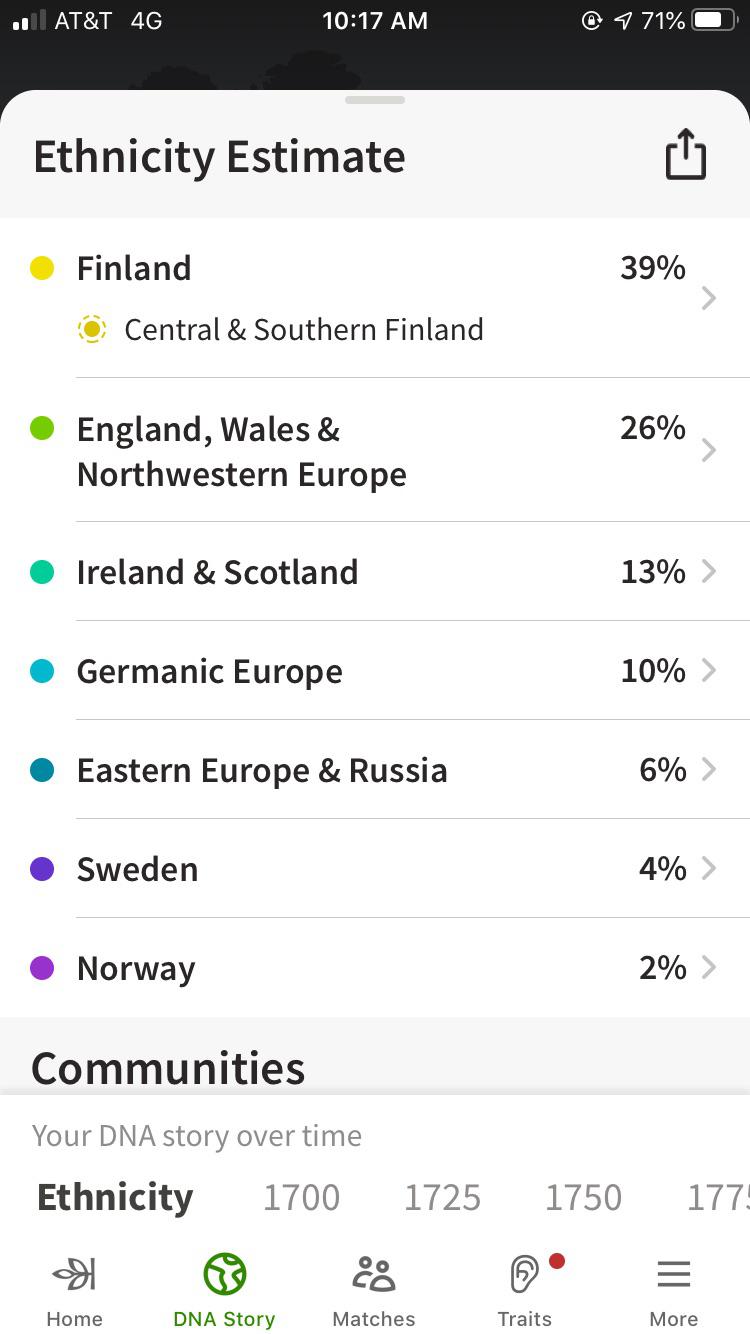Expand Finland 39% details chevron

click(x=708, y=298)
